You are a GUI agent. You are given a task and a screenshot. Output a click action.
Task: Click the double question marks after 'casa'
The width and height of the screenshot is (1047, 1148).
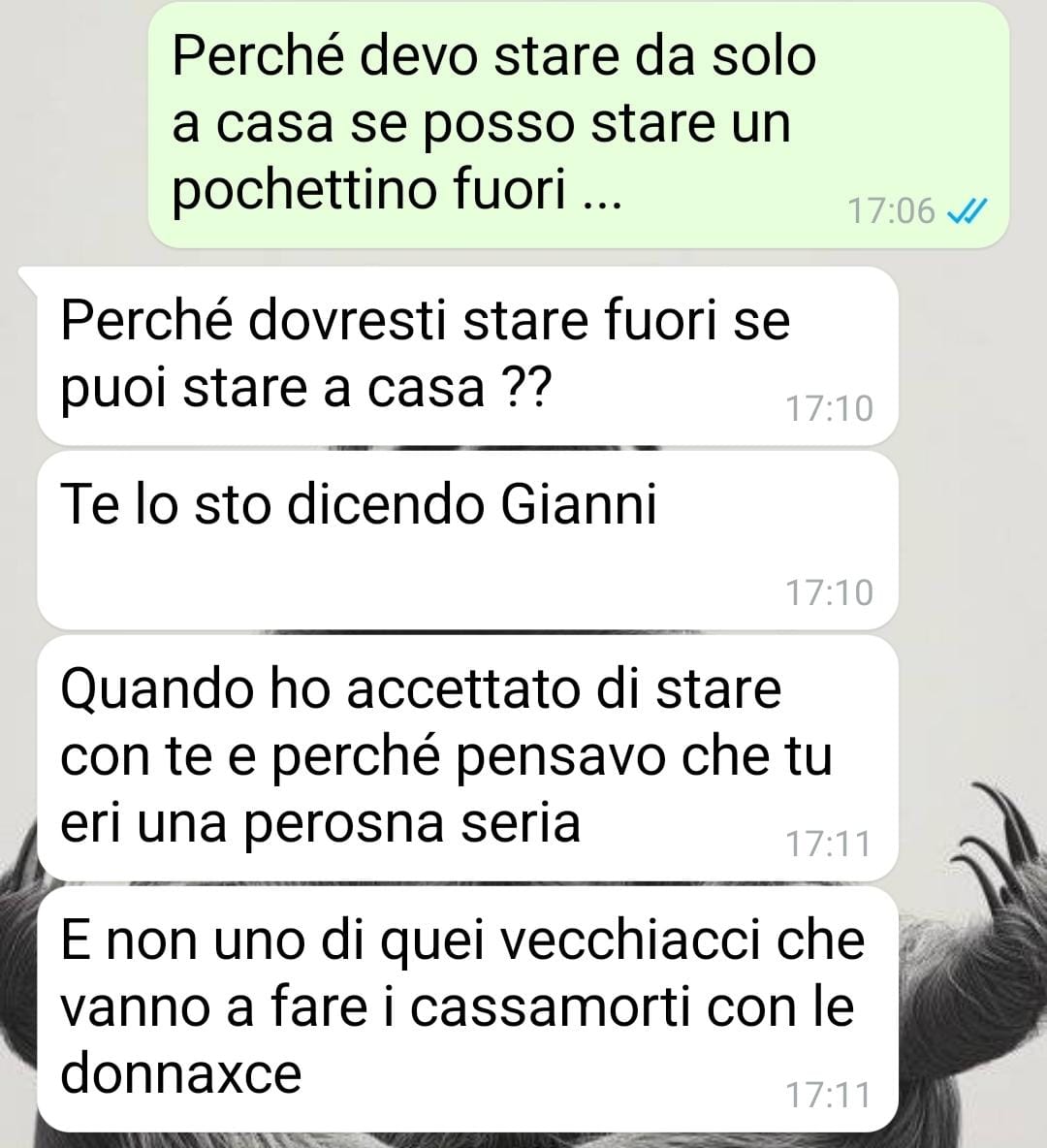[528, 388]
